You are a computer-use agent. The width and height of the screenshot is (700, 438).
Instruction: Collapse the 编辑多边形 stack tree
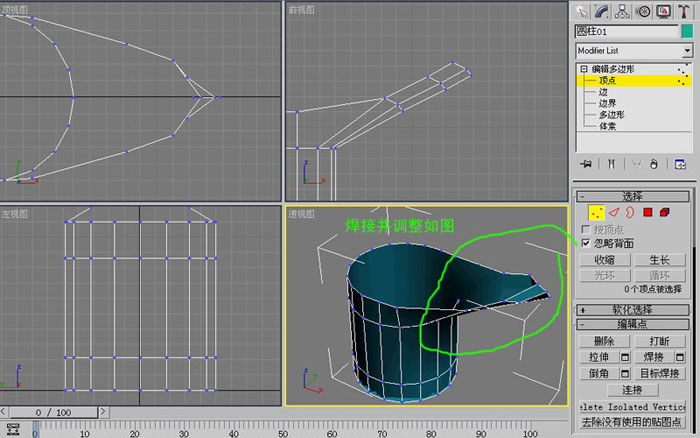(x=583, y=69)
